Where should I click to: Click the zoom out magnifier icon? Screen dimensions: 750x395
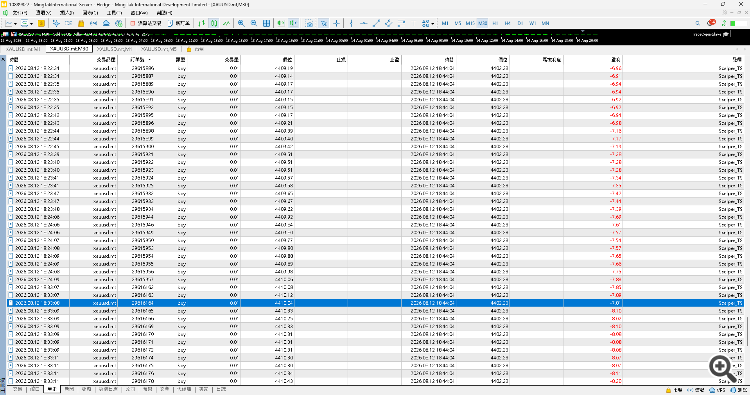(x=254, y=23)
